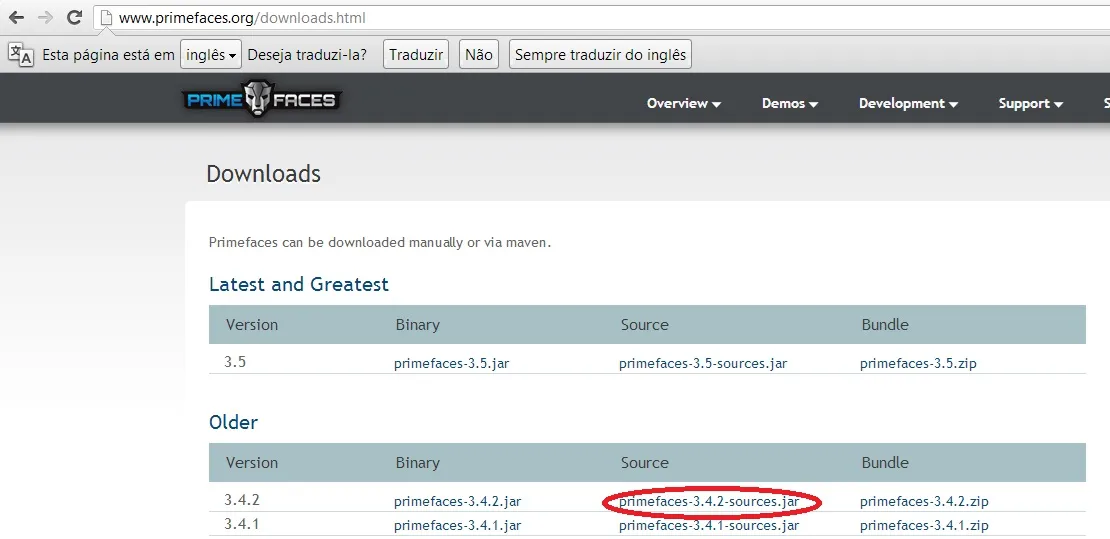The height and width of the screenshot is (539, 1110).
Task: Click the Não button
Action: pos(479,55)
